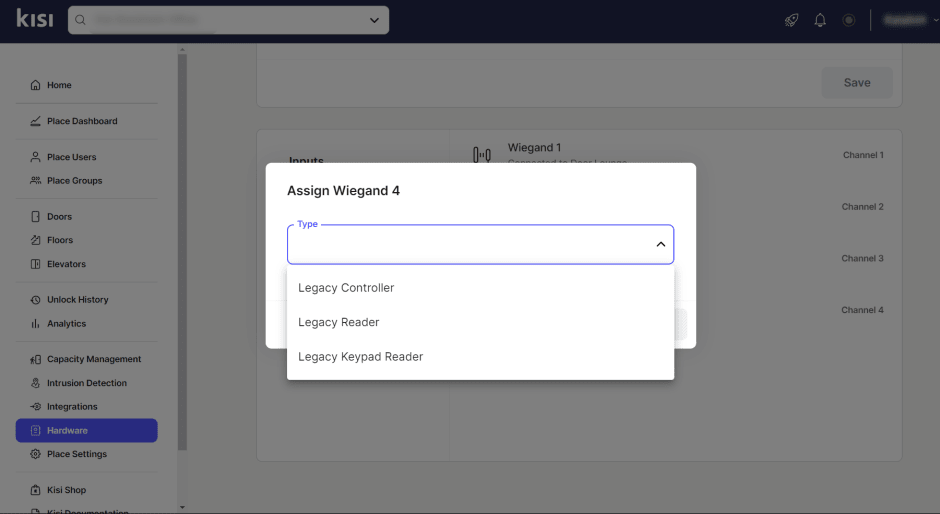The width and height of the screenshot is (940, 514).
Task: Select the highlighted Hardware menu item
Action: 86,431
